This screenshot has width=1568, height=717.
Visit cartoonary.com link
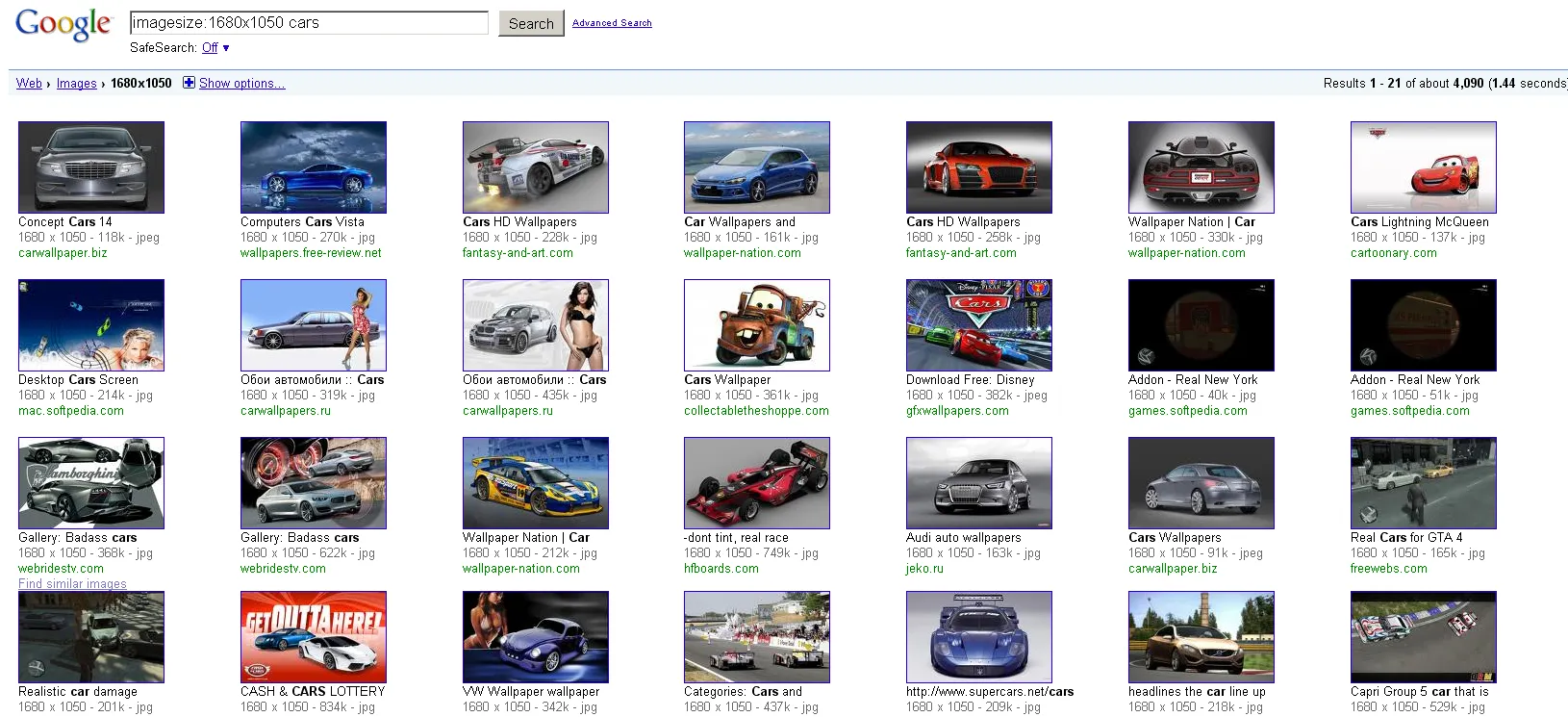click(x=1394, y=253)
